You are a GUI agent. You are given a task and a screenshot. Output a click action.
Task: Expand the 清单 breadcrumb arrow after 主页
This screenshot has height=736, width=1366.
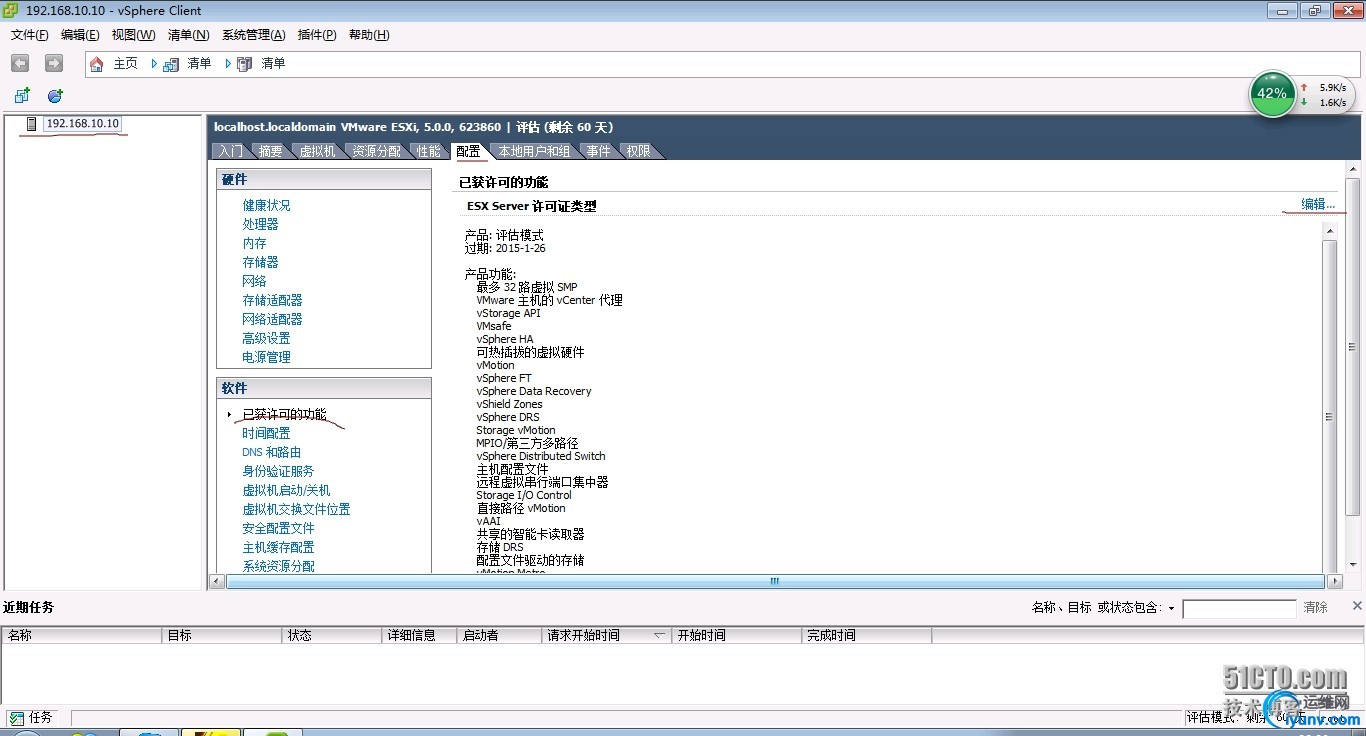coord(155,64)
